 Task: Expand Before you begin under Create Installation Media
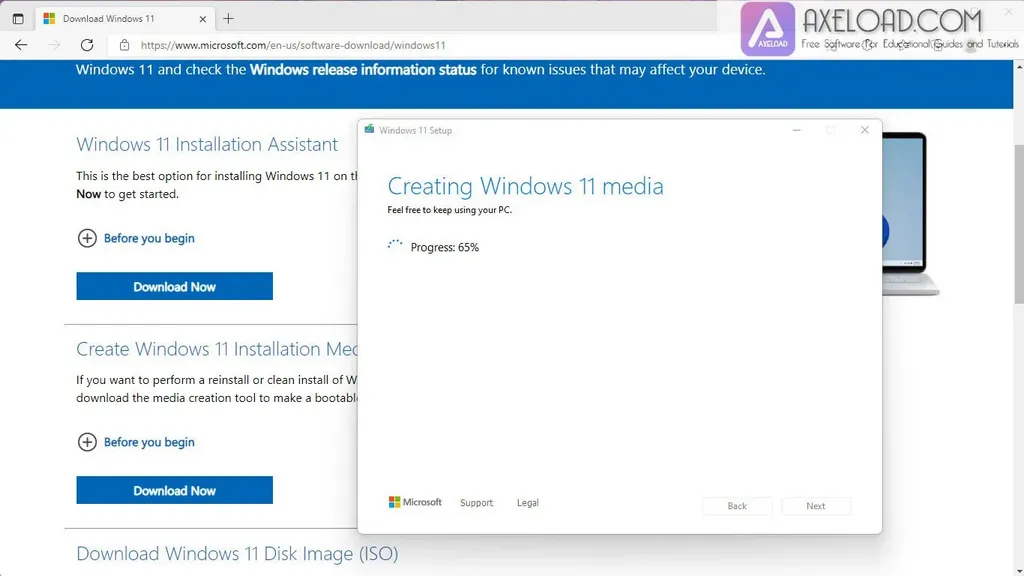click(136, 442)
